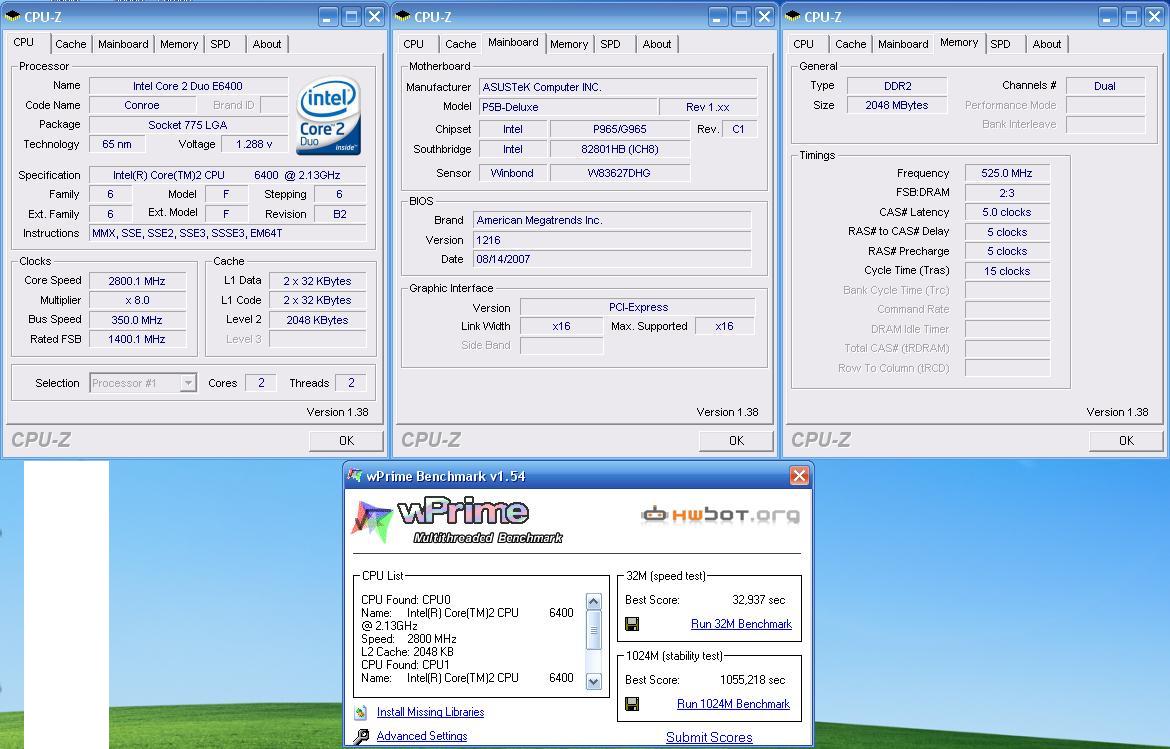
Task: Click the FSB:DRAM ratio 2:3
Action: (1007, 192)
